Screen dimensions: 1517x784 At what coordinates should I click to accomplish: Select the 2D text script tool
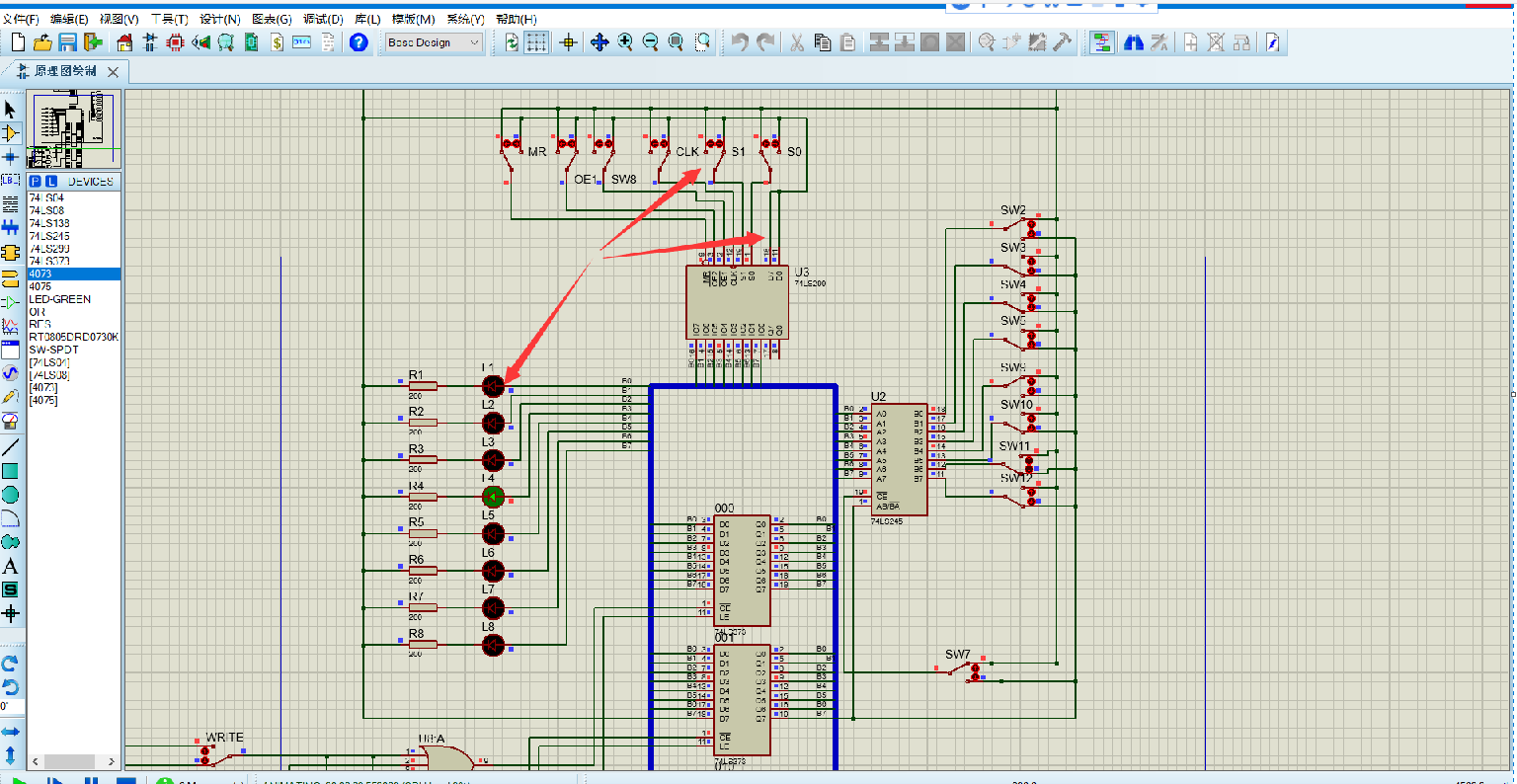tap(11, 566)
